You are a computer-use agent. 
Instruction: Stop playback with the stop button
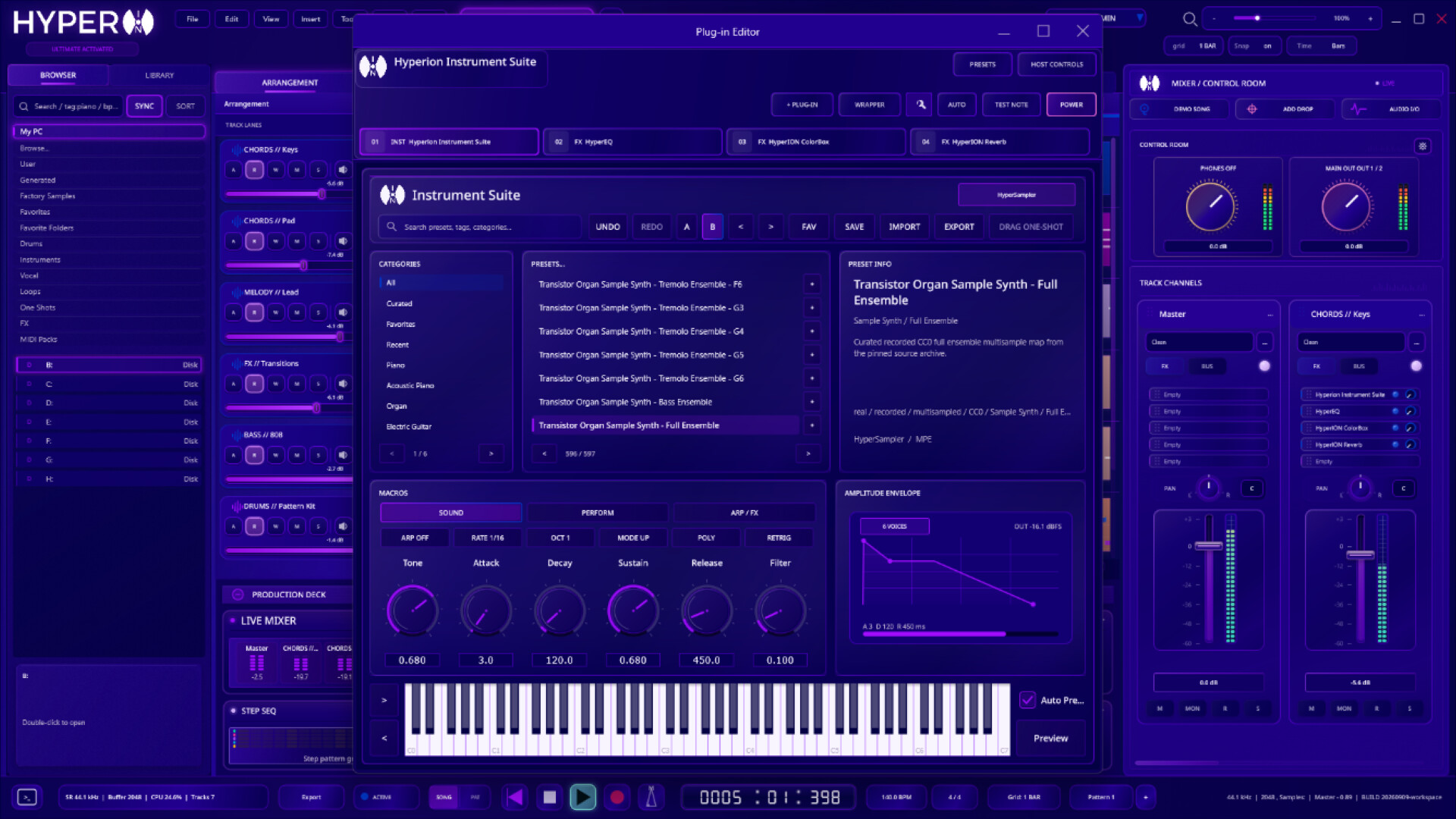(x=550, y=797)
